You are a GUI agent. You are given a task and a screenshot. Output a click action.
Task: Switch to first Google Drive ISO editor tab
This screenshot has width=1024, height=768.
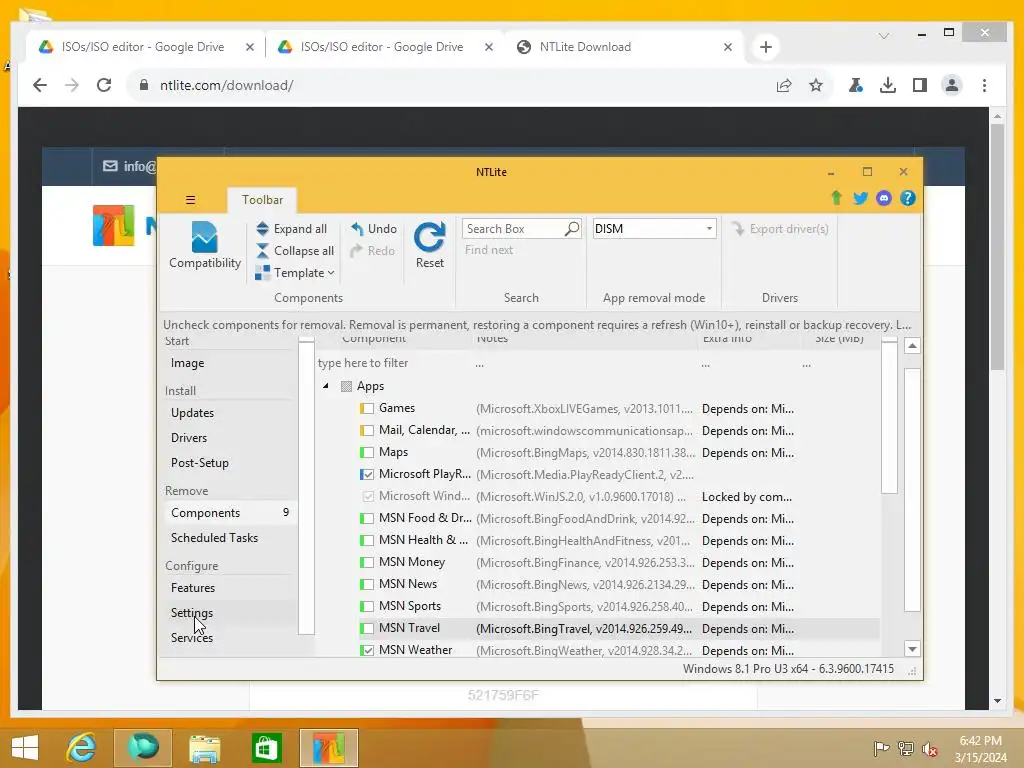(144, 47)
